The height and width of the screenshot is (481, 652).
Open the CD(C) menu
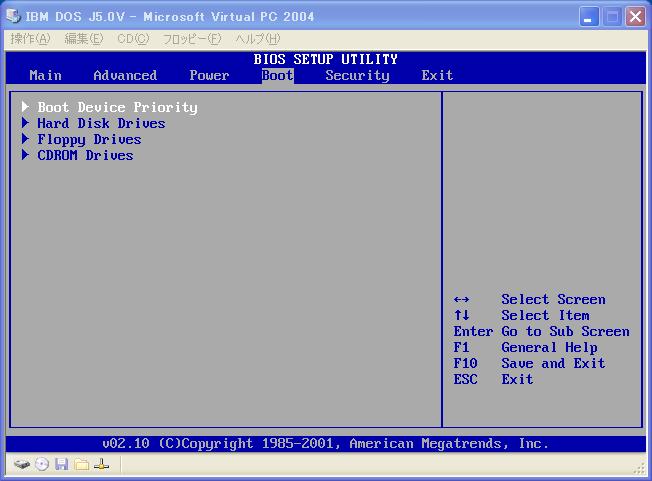click(x=133, y=39)
